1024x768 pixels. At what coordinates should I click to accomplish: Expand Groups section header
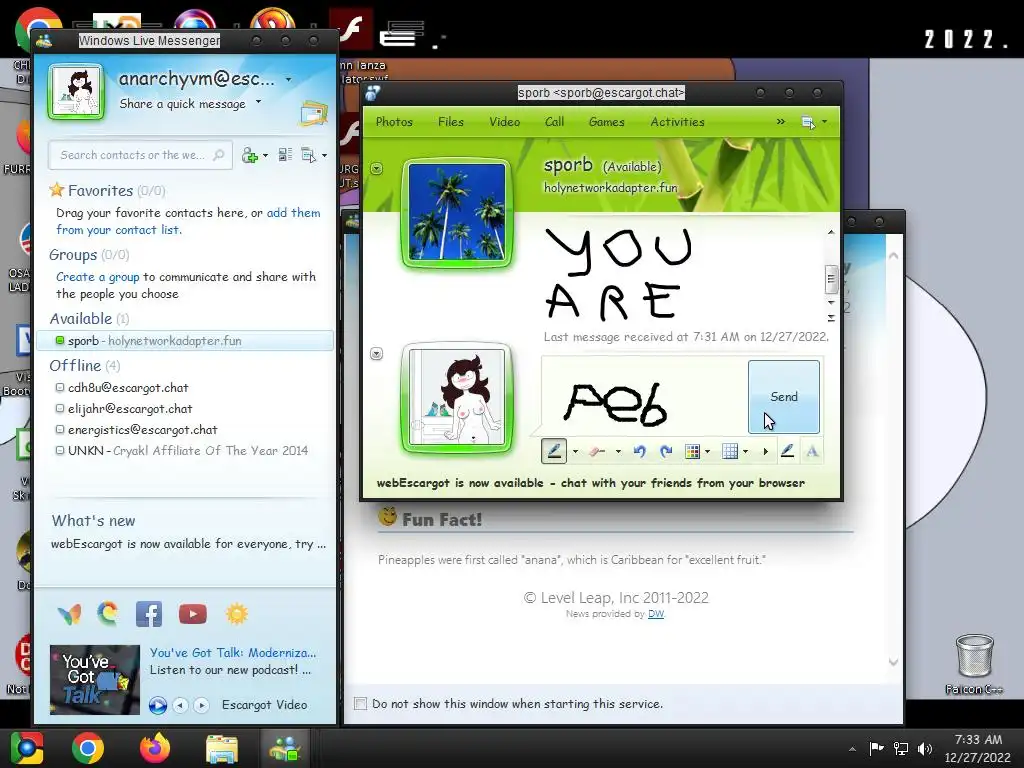click(x=89, y=255)
